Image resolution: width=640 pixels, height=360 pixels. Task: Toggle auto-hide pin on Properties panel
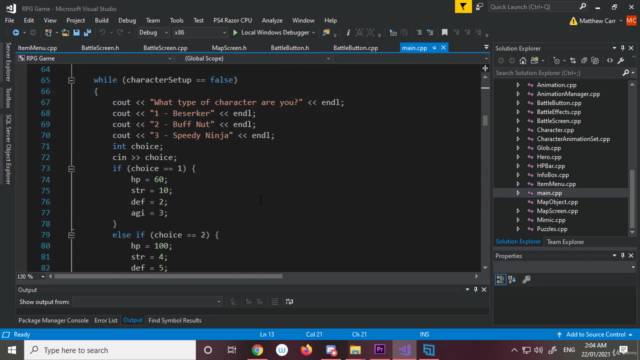pos(622,256)
